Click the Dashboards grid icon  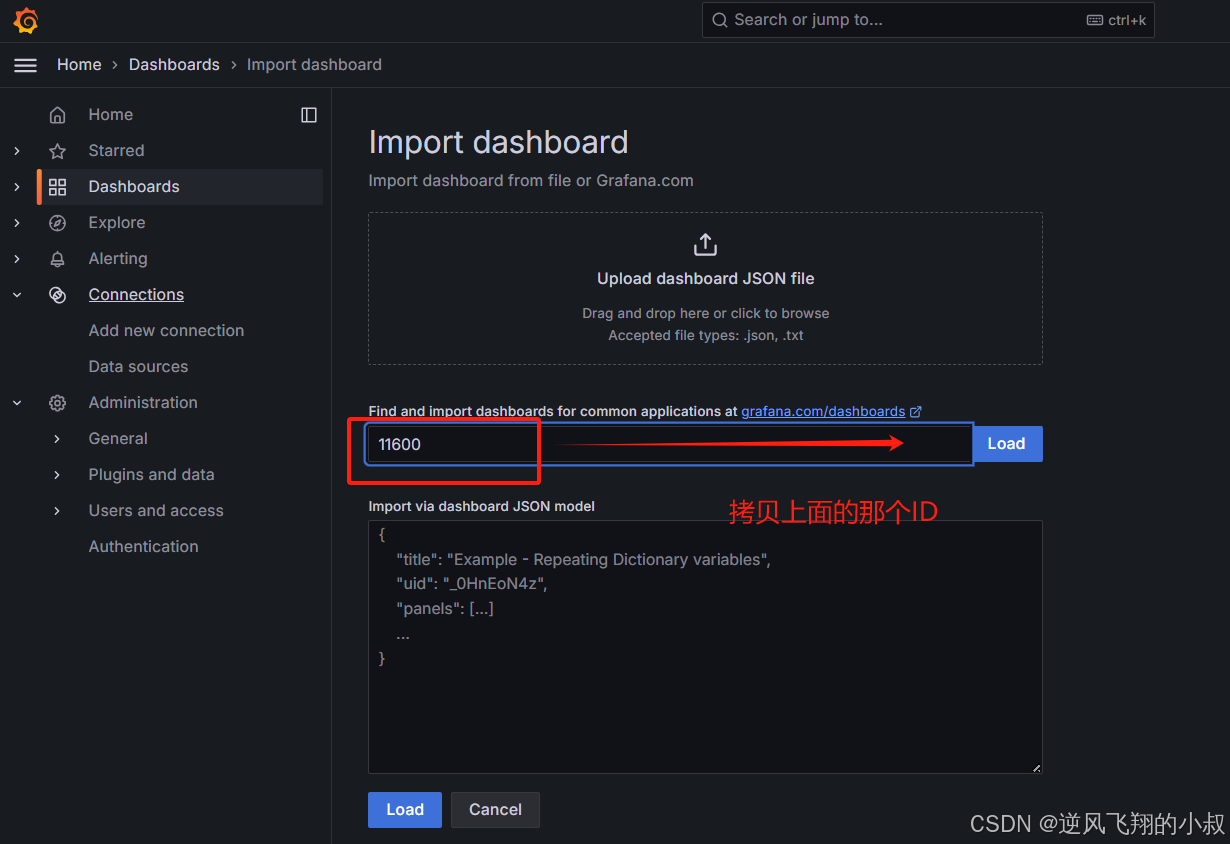58,187
